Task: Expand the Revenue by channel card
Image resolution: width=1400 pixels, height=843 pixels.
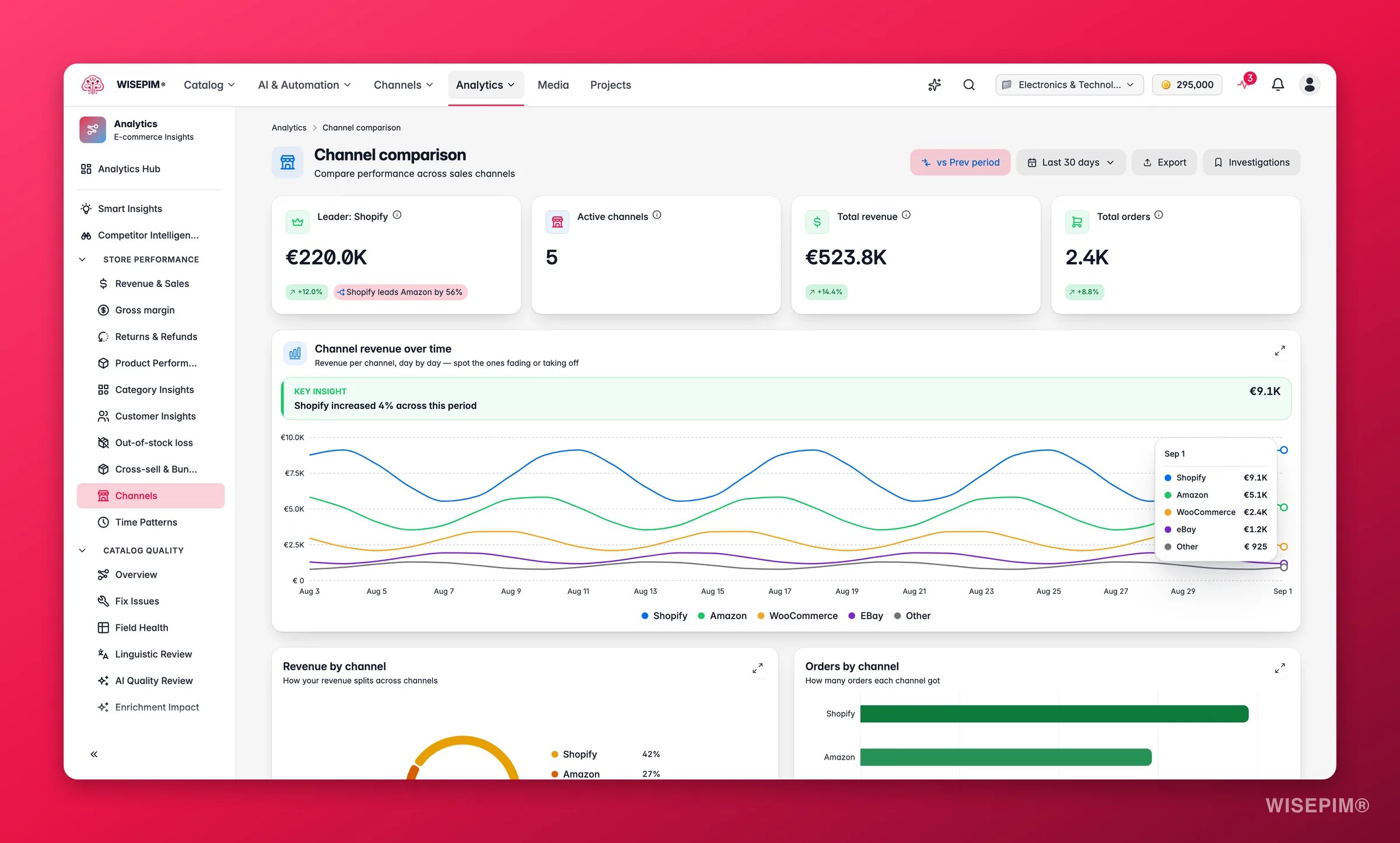Action: coord(757,668)
